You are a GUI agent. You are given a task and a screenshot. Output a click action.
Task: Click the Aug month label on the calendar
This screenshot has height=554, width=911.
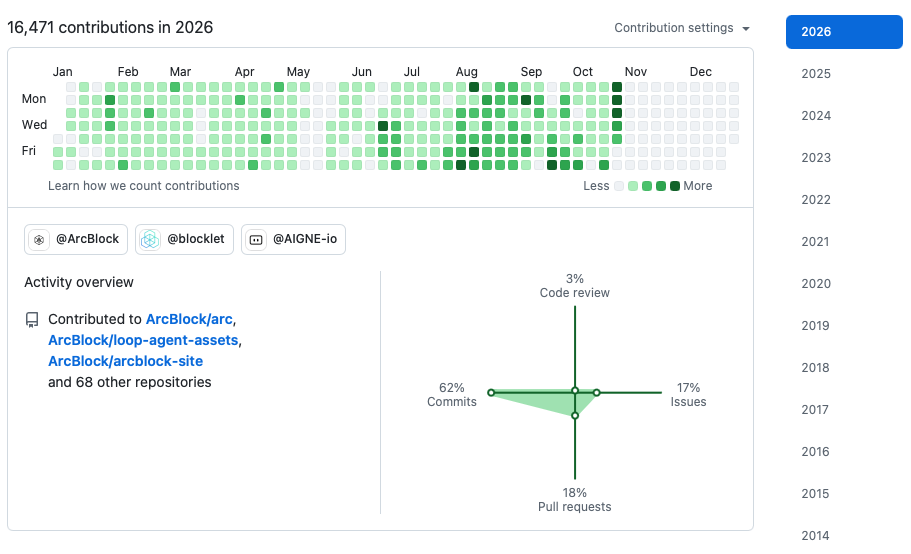pos(467,71)
